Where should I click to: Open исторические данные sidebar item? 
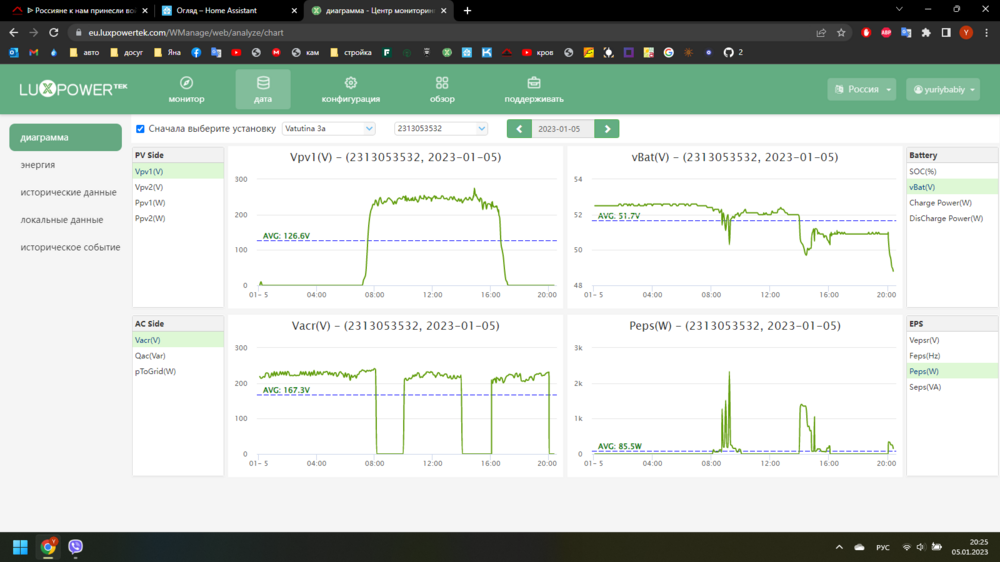tap(68, 192)
